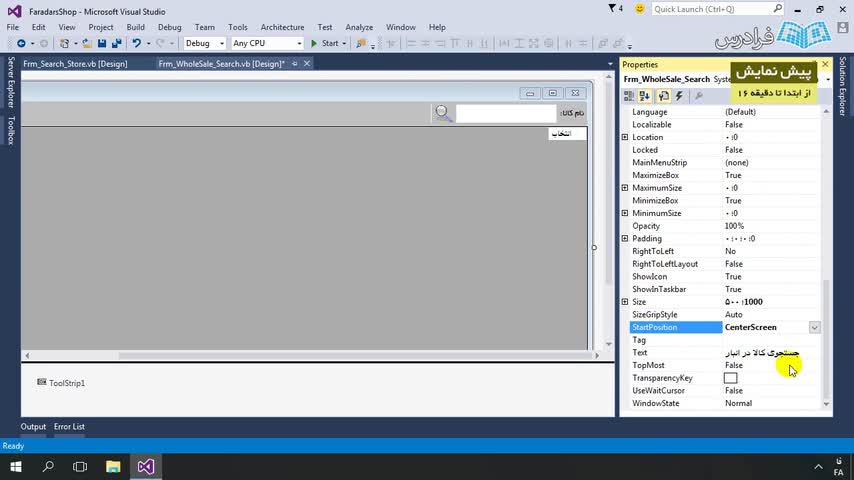This screenshot has width=854, height=480.
Task: Pin the Frm_WholeSale_Search tab
Action: click(295, 64)
